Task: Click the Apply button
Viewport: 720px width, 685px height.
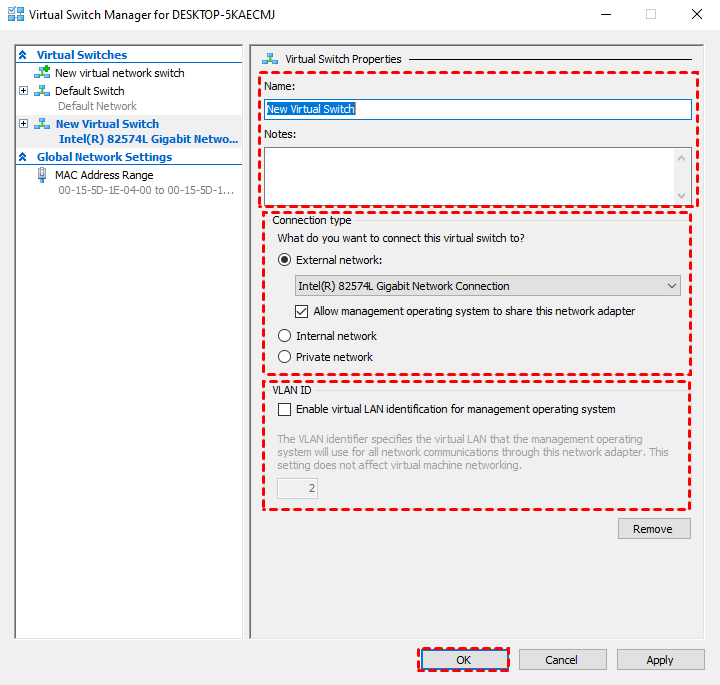Action: coord(660,660)
